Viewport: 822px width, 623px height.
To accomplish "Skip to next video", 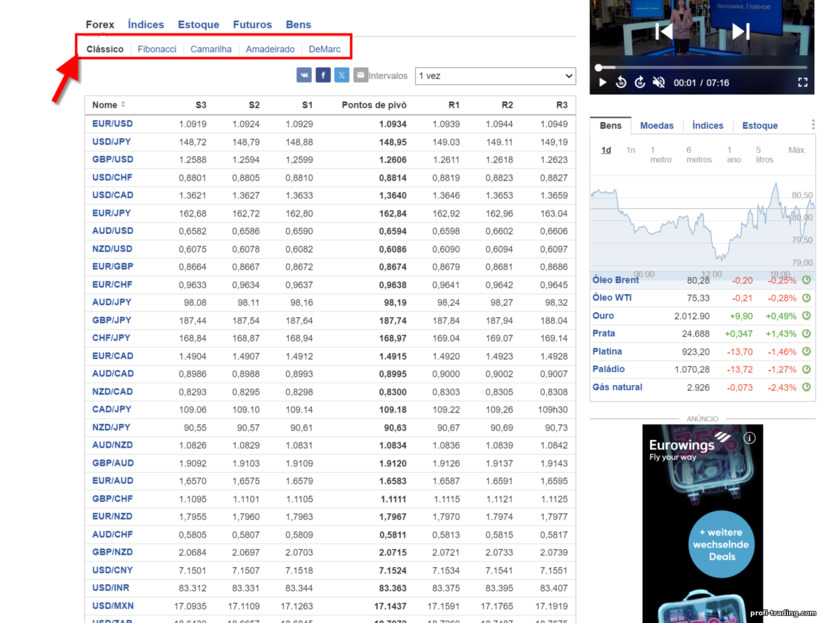I will click(x=741, y=31).
